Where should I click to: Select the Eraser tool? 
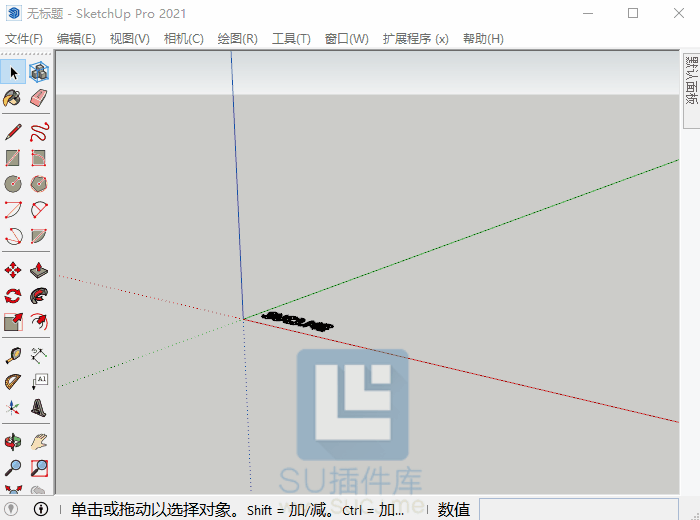(39, 98)
